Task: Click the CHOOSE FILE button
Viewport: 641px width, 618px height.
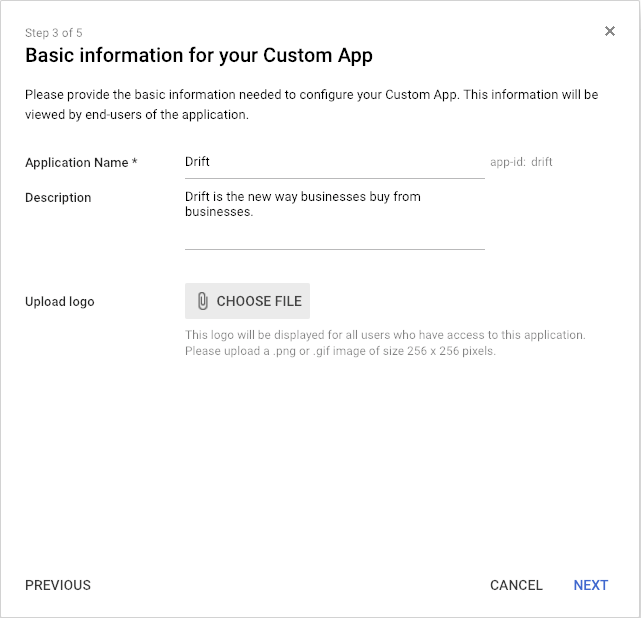Action: pyautogui.click(x=247, y=301)
